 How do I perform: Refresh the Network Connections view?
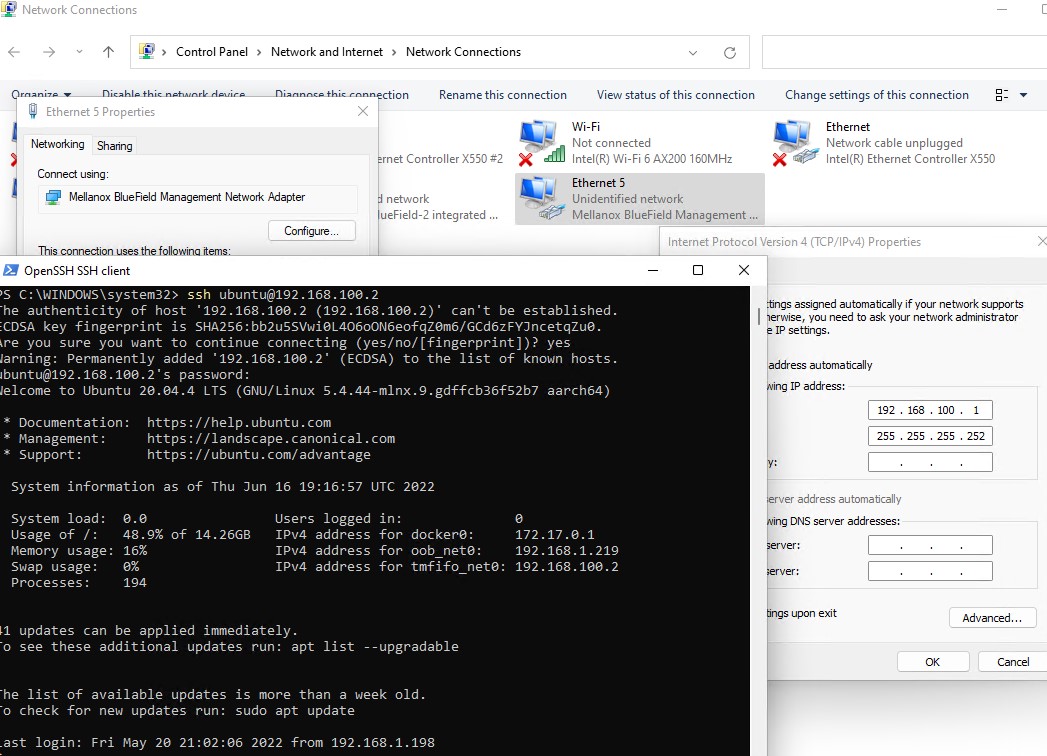tap(730, 52)
